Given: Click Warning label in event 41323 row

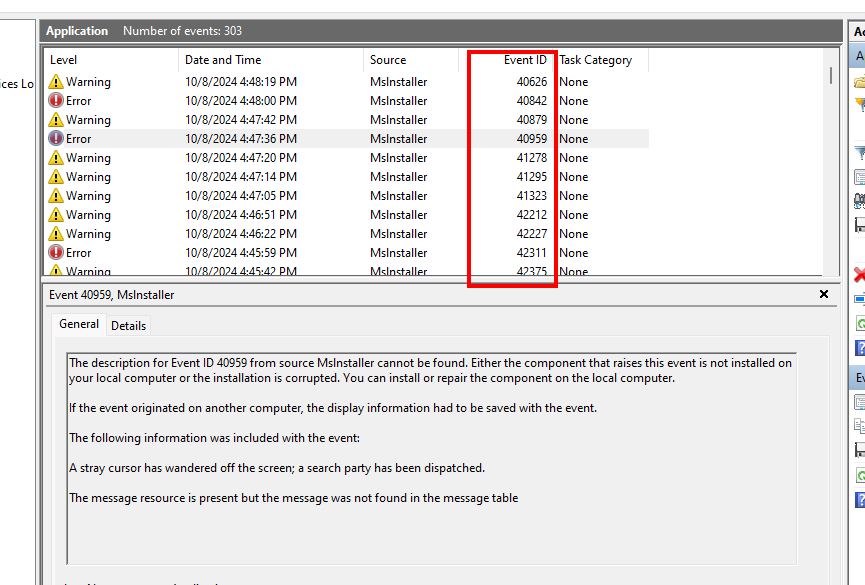Looking at the screenshot, I should point(88,196).
